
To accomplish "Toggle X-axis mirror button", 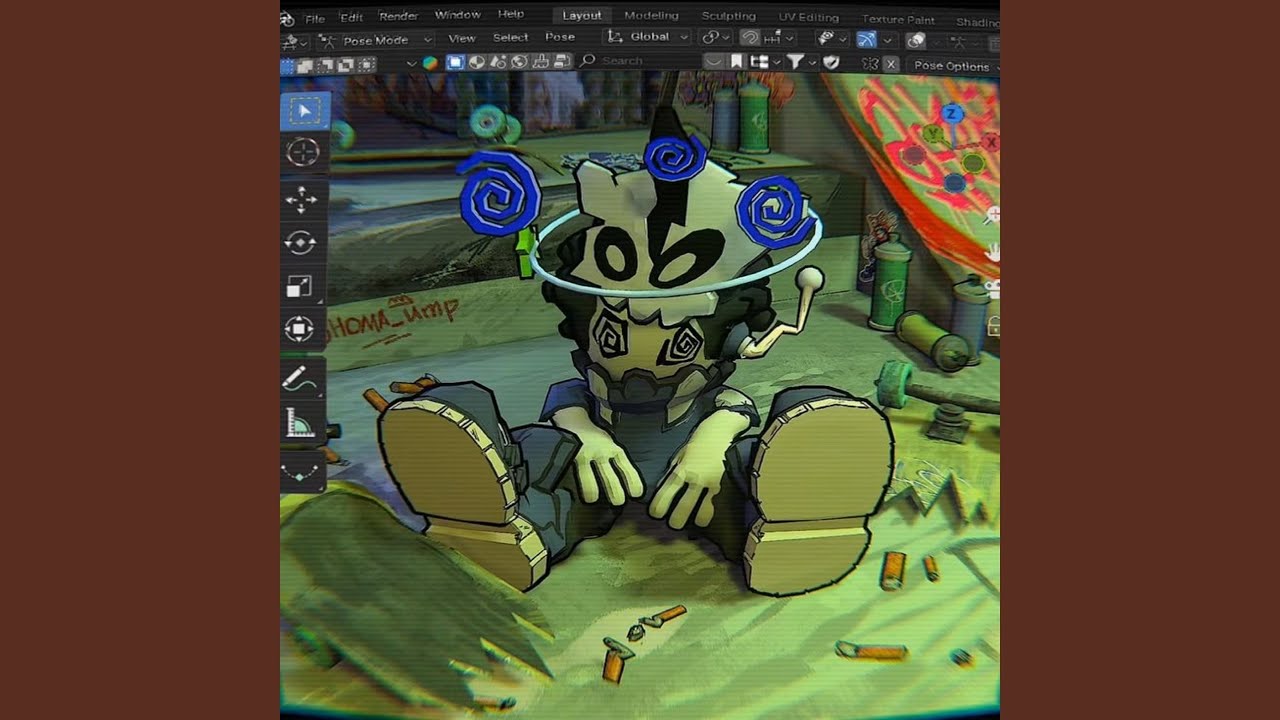I will point(890,64).
